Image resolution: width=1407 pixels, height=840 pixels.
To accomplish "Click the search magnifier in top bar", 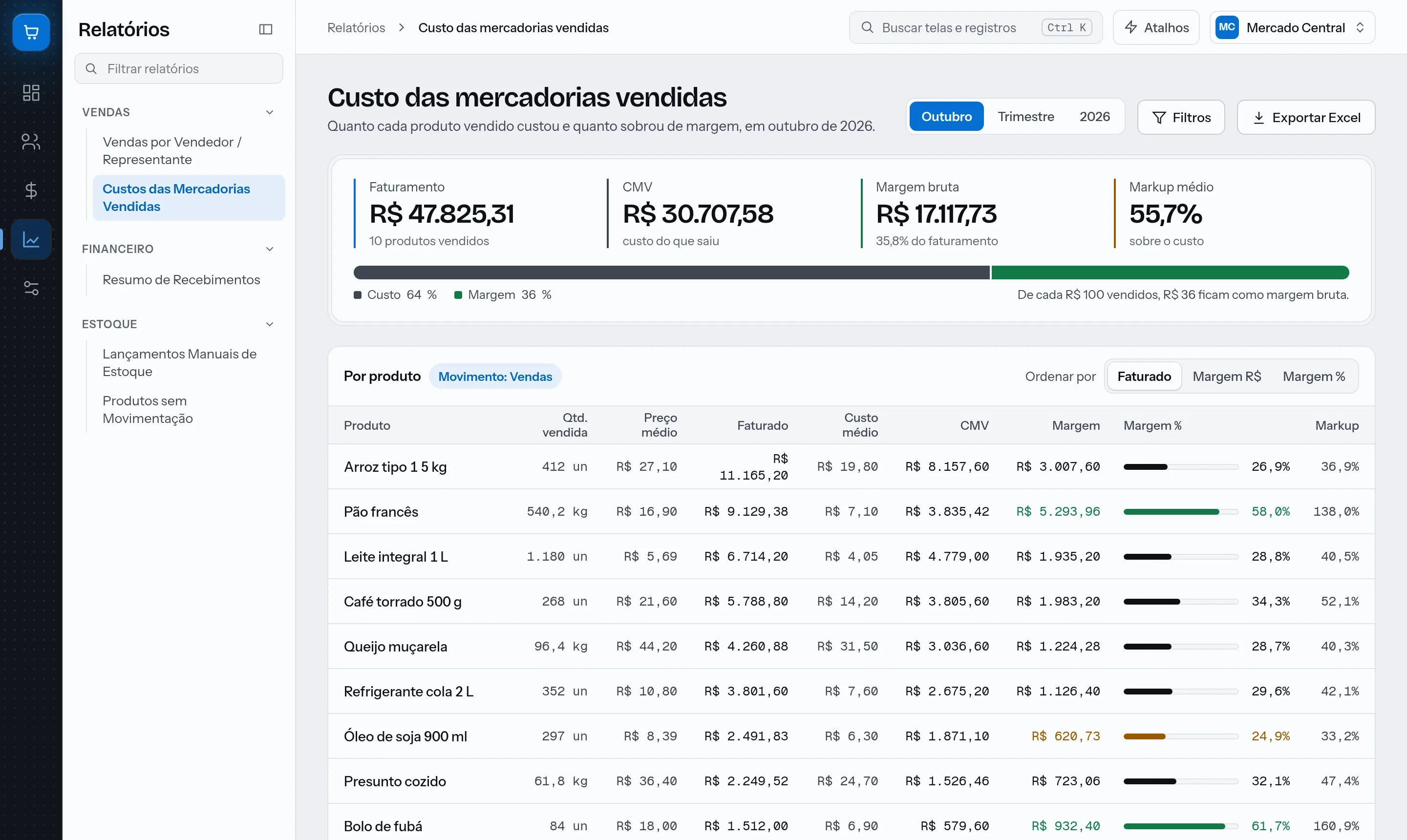I will (x=867, y=27).
